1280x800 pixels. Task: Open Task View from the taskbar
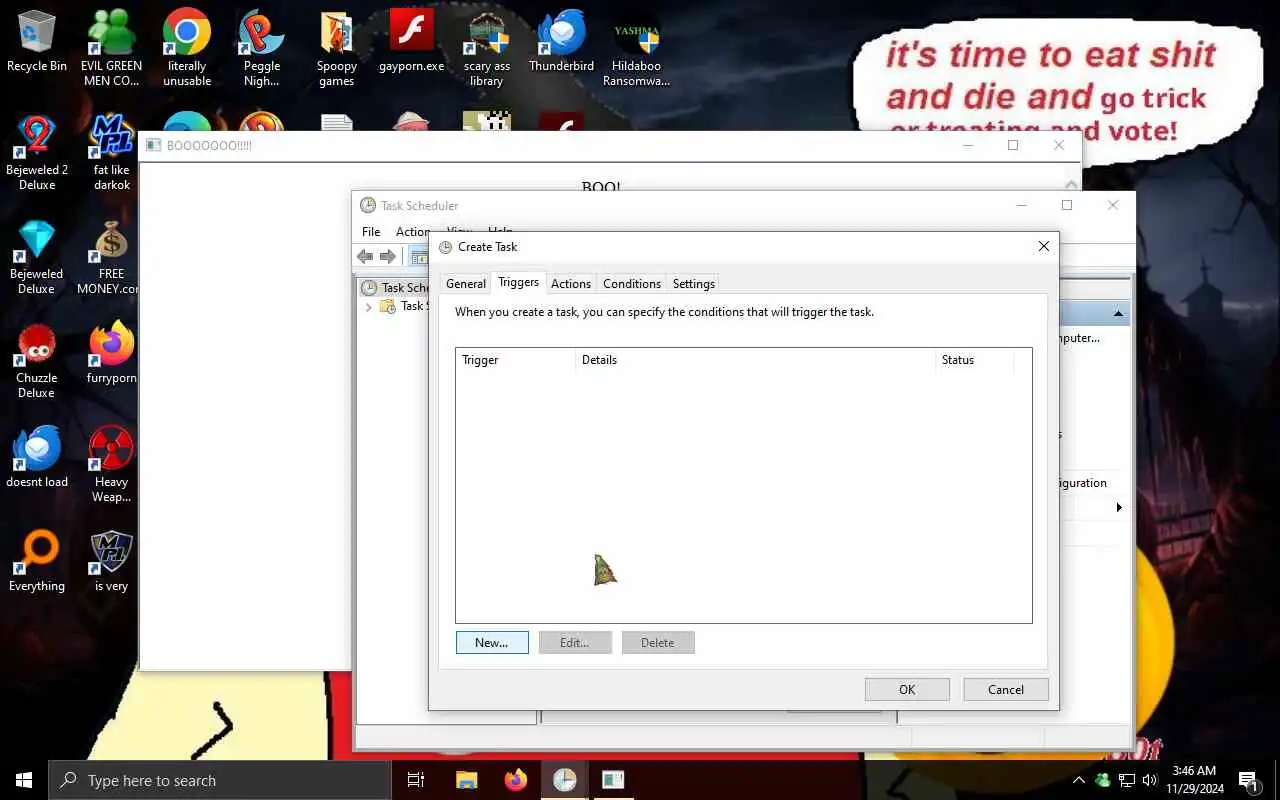[x=416, y=780]
